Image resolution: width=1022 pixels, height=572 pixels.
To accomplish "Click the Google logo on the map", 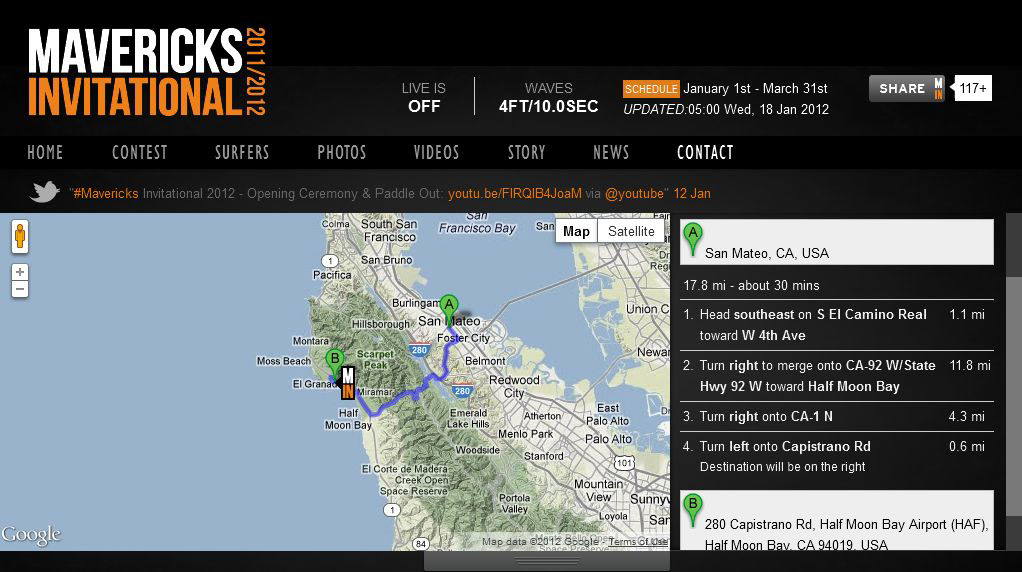I will click(31, 535).
